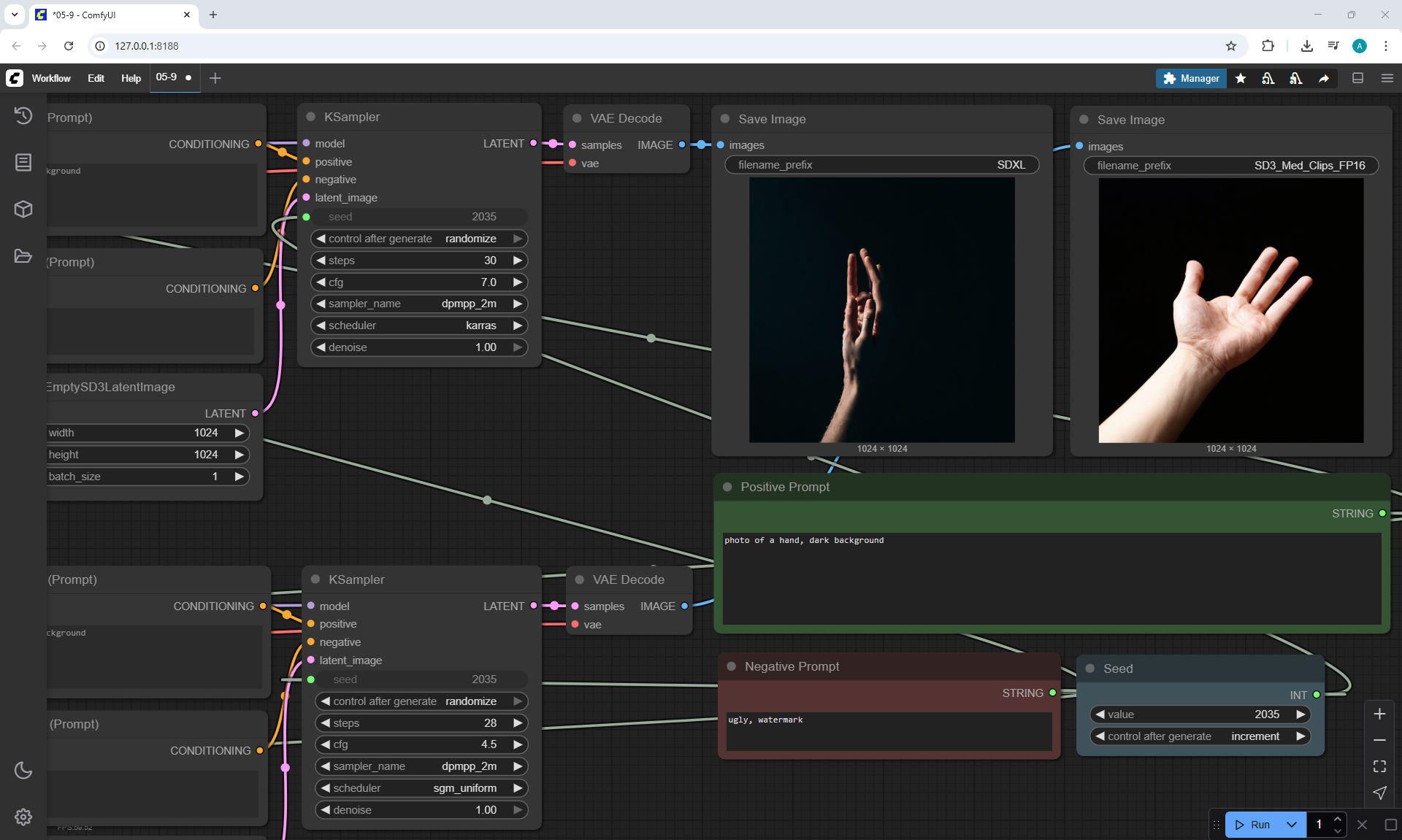1402x840 pixels.
Task: Open the queue history sidebar icon
Action: [x=23, y=115]
